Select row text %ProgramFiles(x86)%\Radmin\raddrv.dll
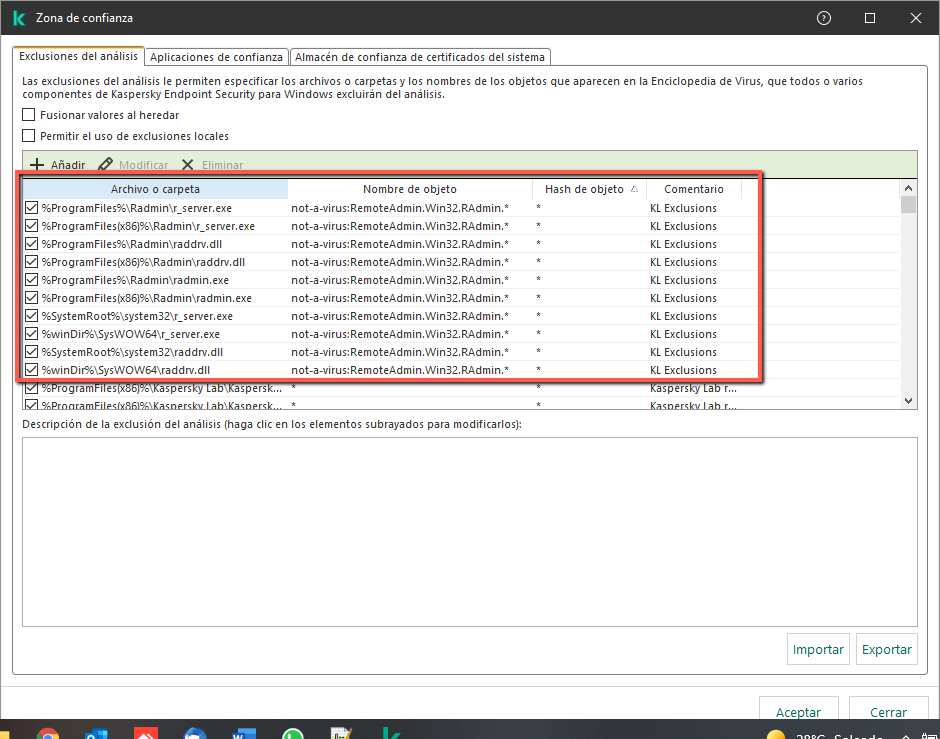Image resolution: width=940 pixels, height=739 pixels. [x=143, y=262]
